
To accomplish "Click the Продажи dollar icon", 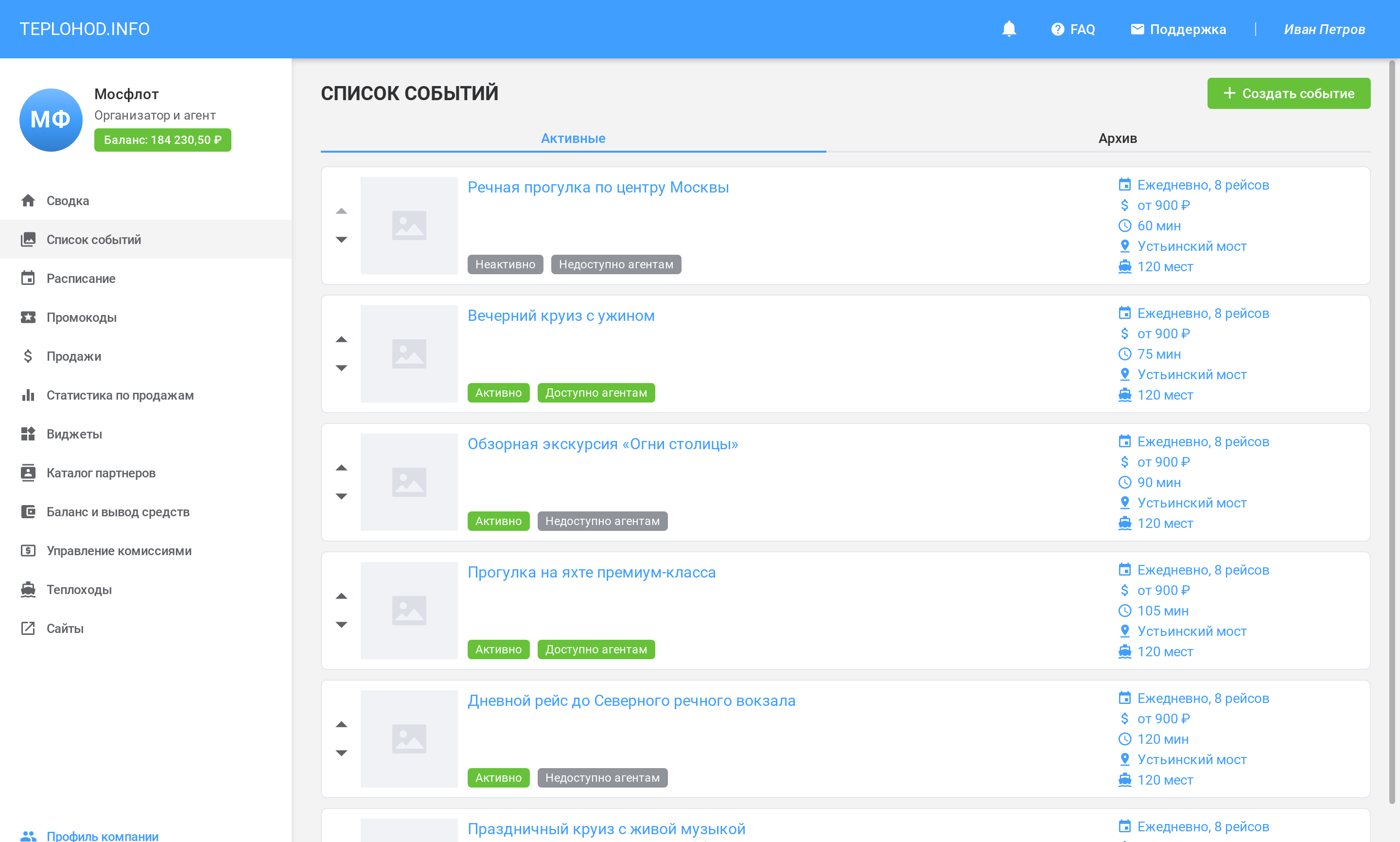I will click(28, 356).
